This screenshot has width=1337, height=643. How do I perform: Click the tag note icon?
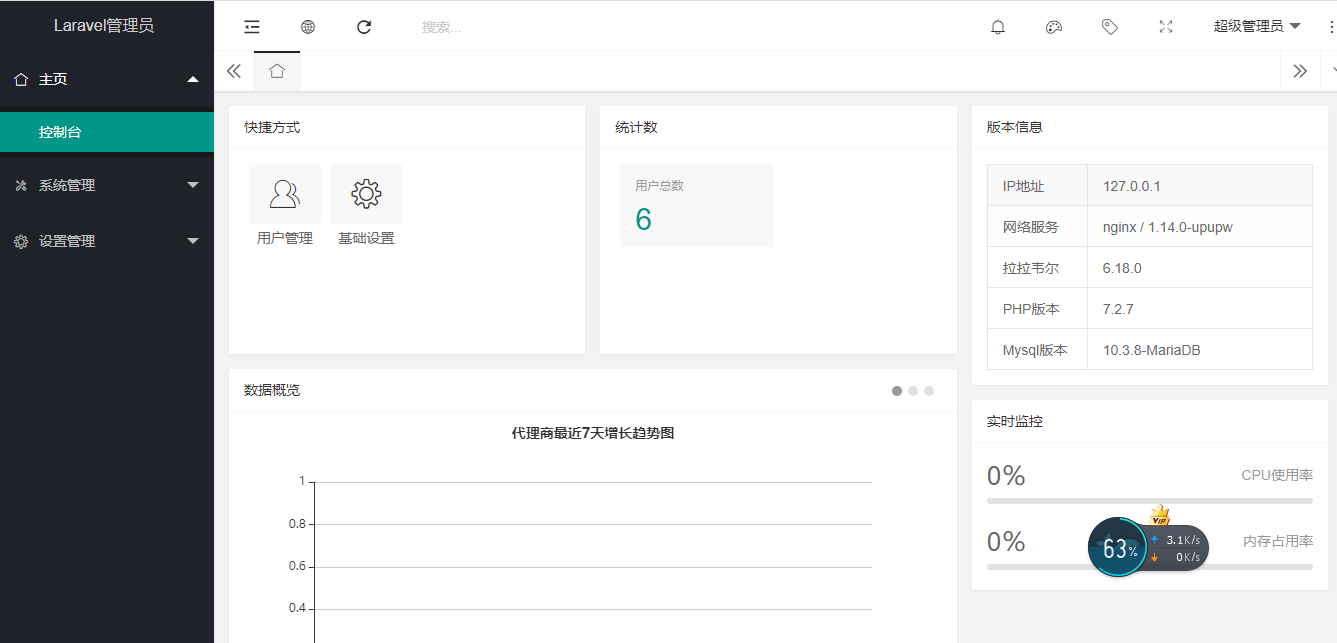tap(1109, 27)
